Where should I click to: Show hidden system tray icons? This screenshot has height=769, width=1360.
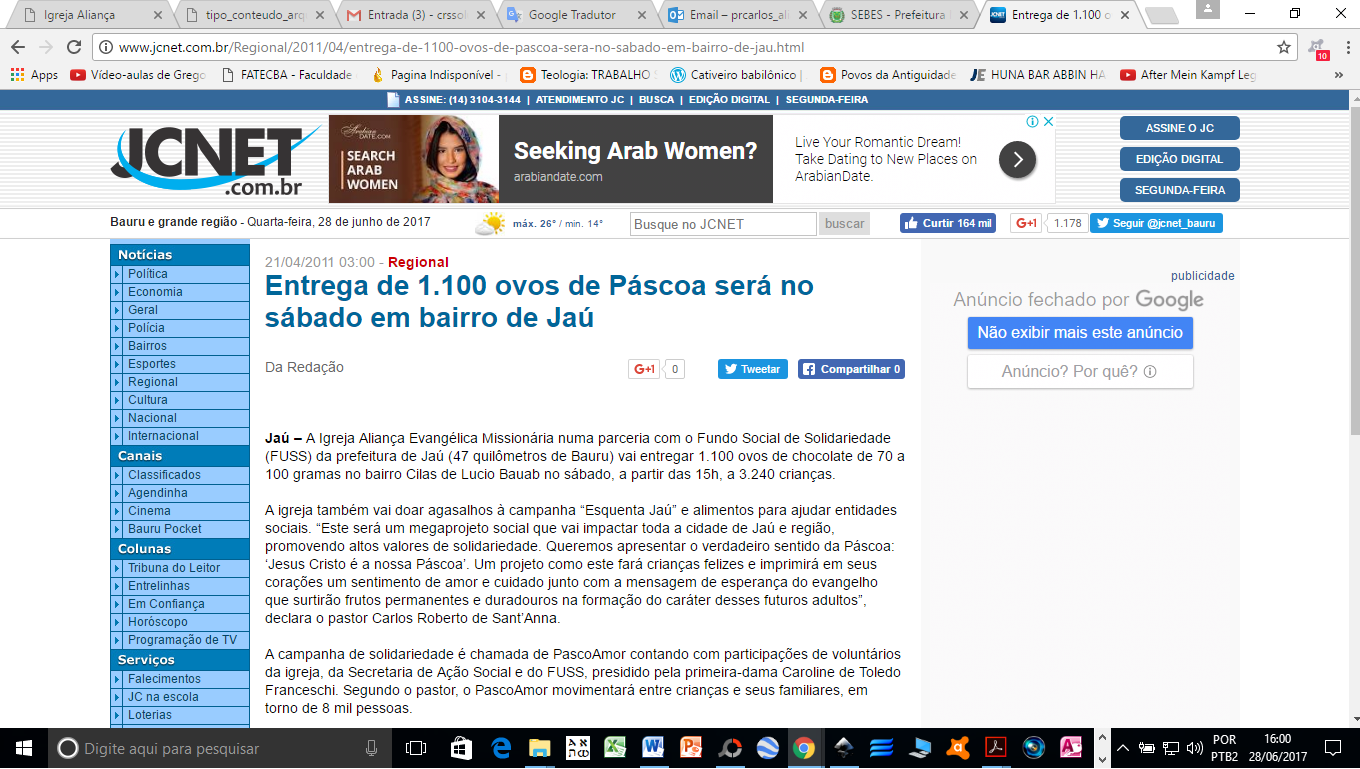coord(1123,748)
